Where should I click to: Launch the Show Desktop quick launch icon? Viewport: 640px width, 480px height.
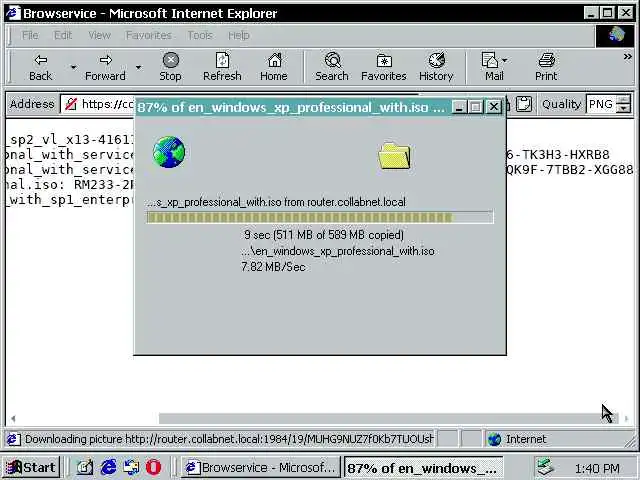pos(85,467)
